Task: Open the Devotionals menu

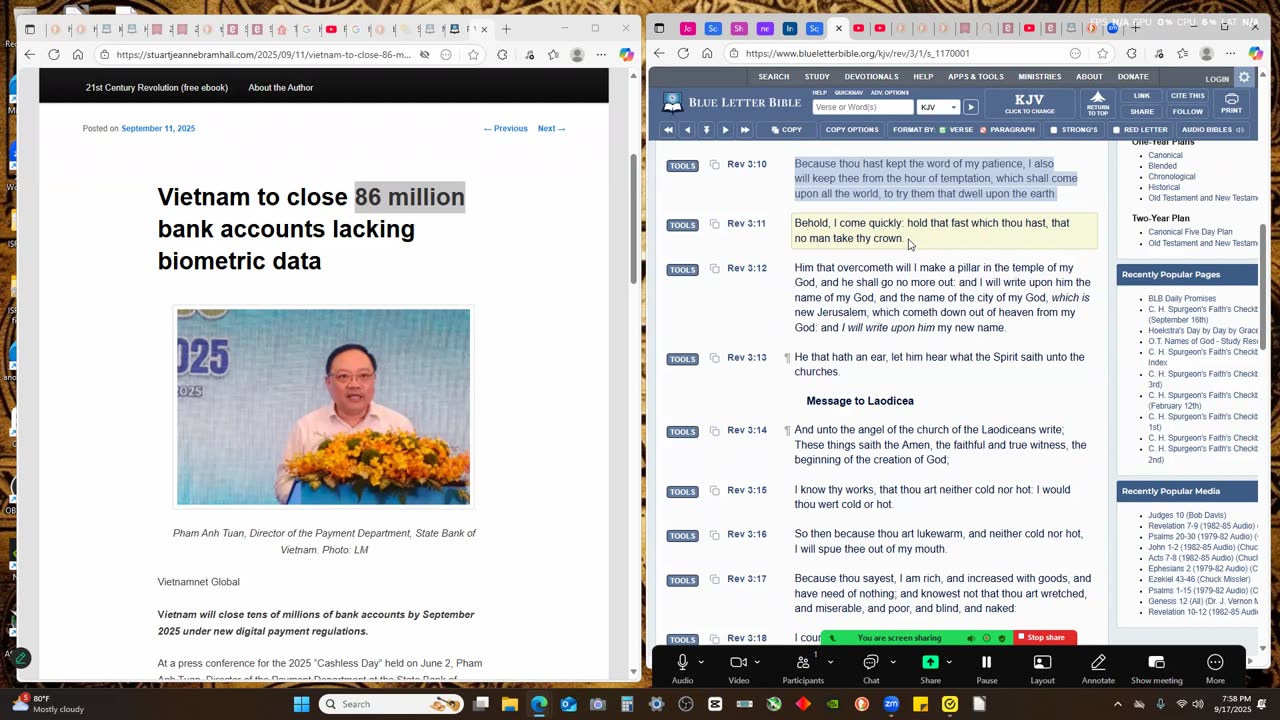Action: click(871, 77)
